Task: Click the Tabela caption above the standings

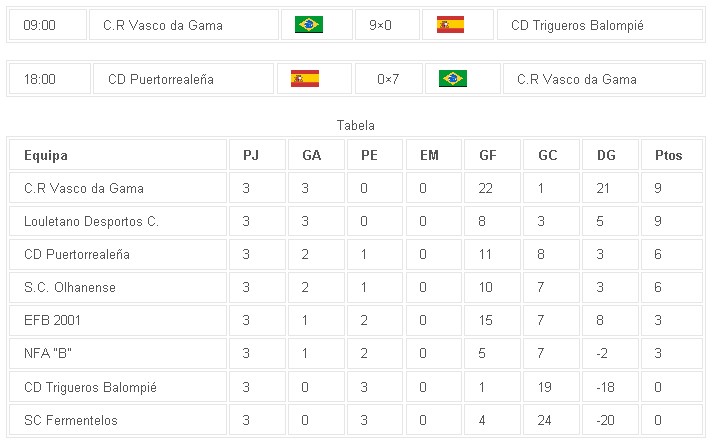Action: 356,126
